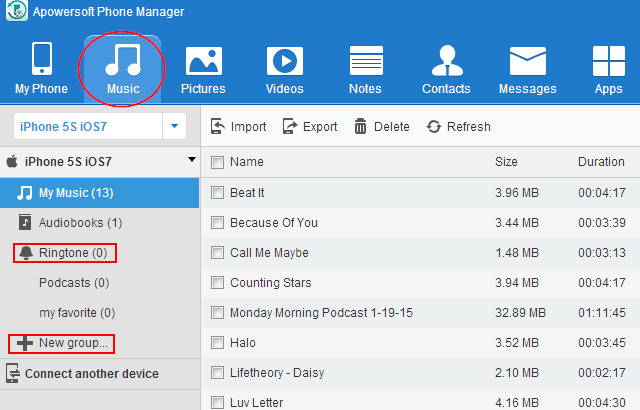The height and width of the screenshot is (410, 640).
Task: Open the iPhone 5S iOS7 device dropdown
Action: pos(174,127)
